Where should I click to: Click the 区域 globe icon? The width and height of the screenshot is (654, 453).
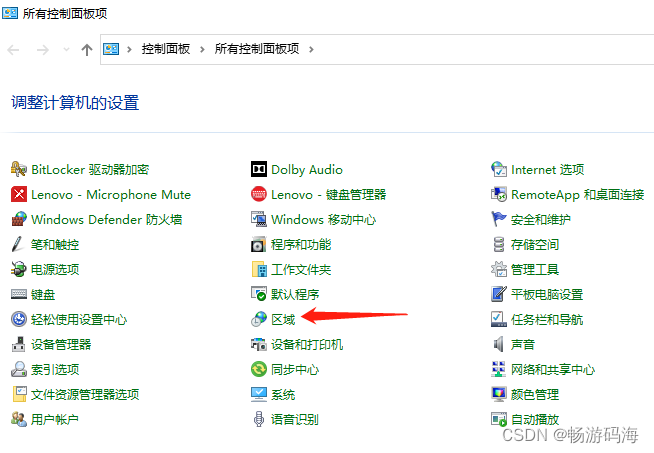pos(259,320)
